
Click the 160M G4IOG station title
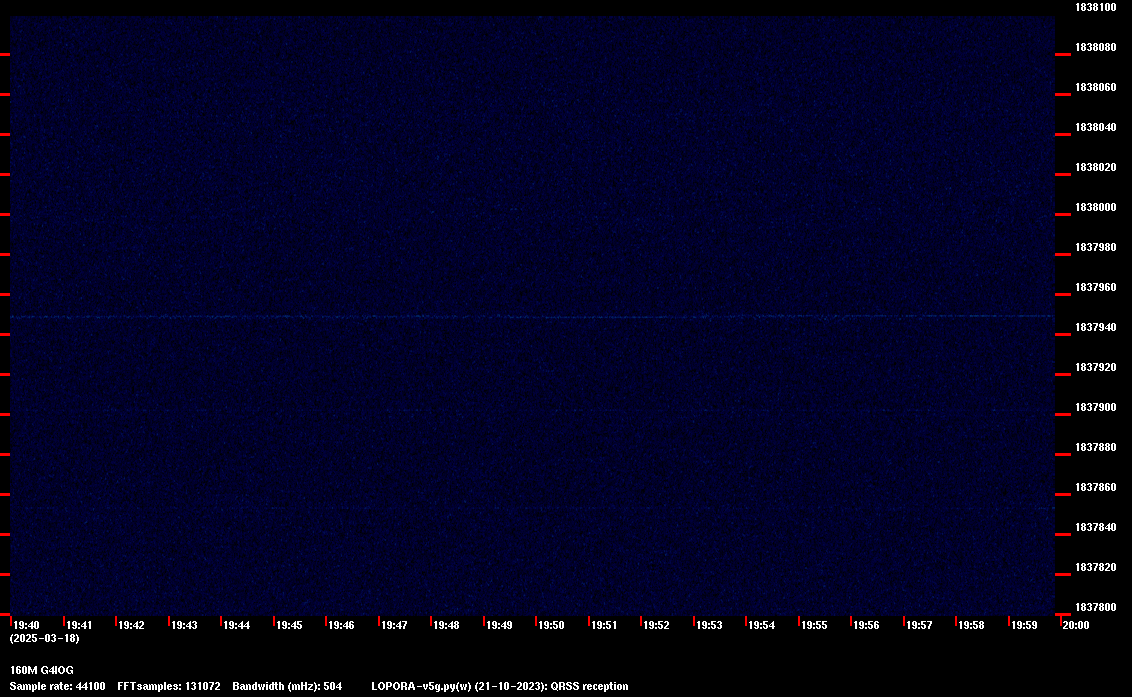(41, 670)
